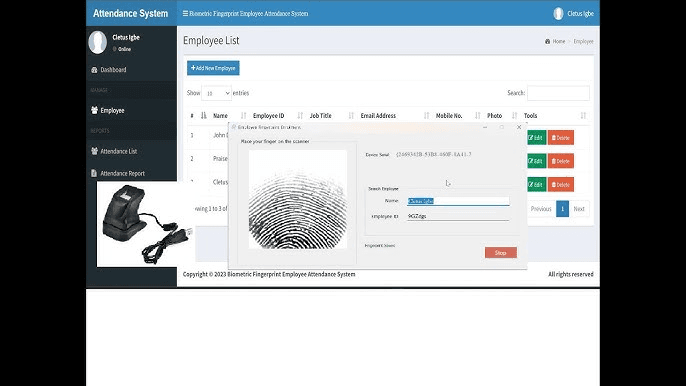Delete the Cletus employee row
686x386 pixels.
560,184
